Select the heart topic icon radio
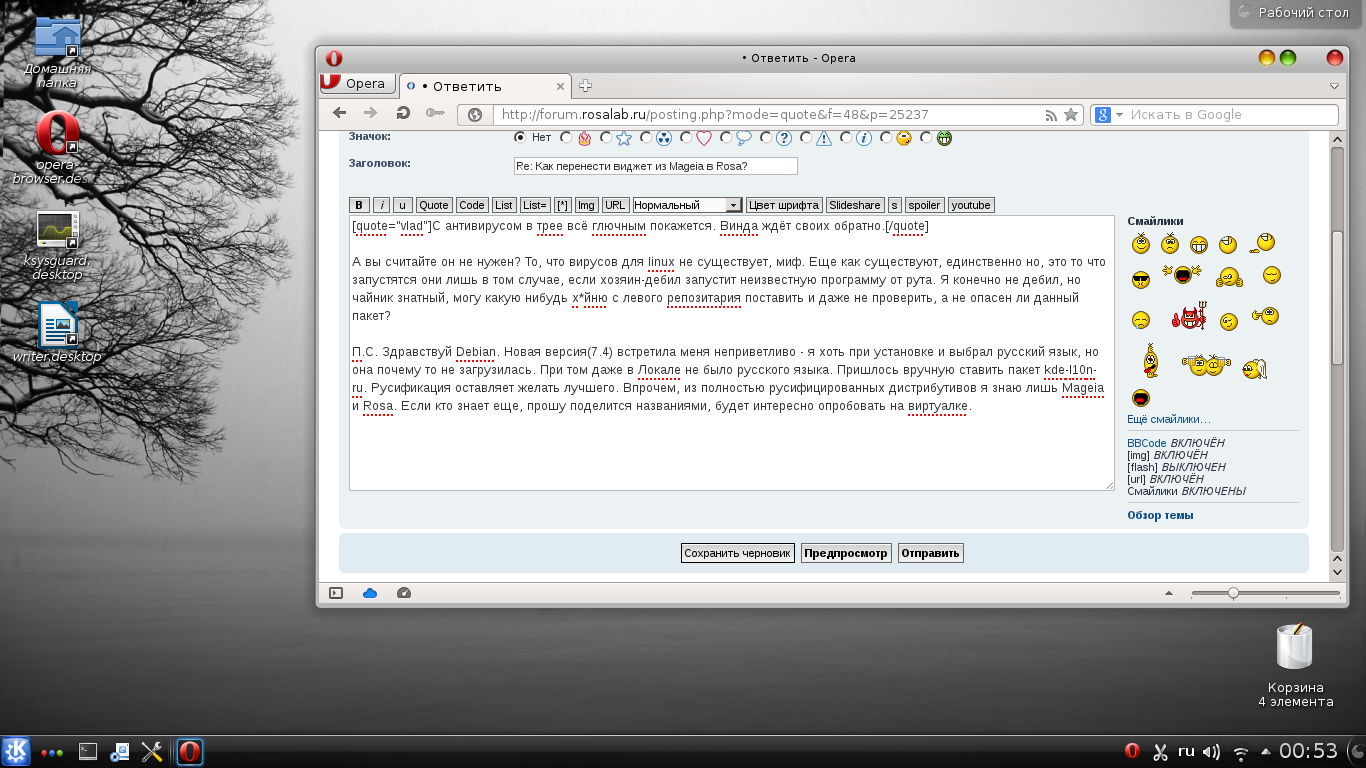The height and width of the screenshot is (768, 1366). pos(686,138)
